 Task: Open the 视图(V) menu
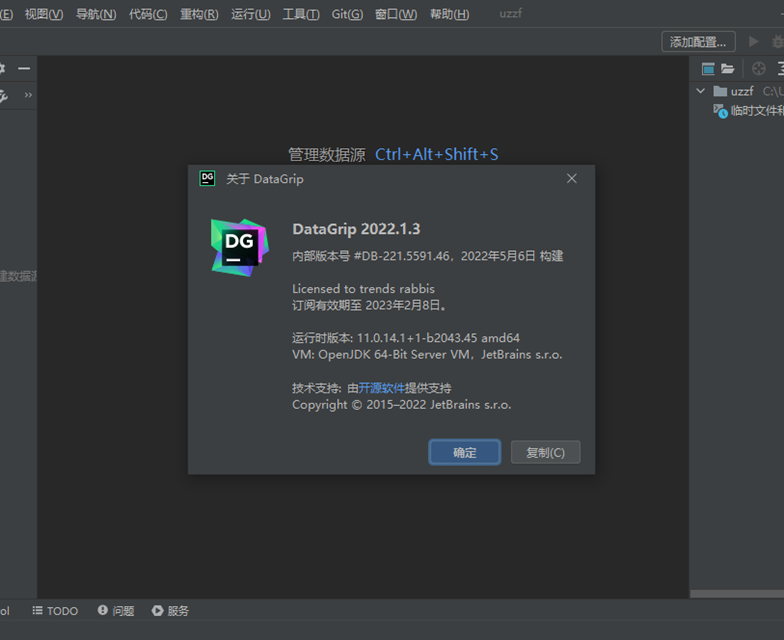44,14
